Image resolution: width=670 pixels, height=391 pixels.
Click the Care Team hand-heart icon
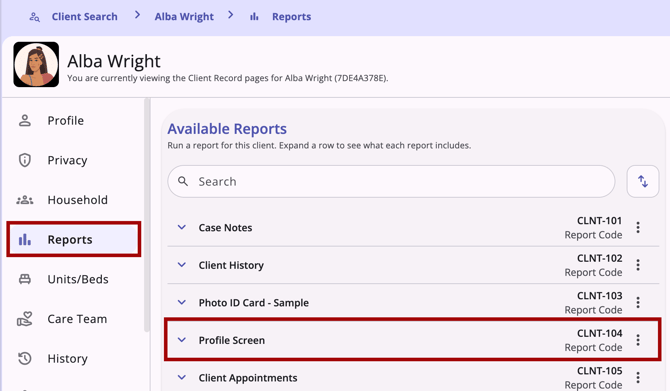25,319
